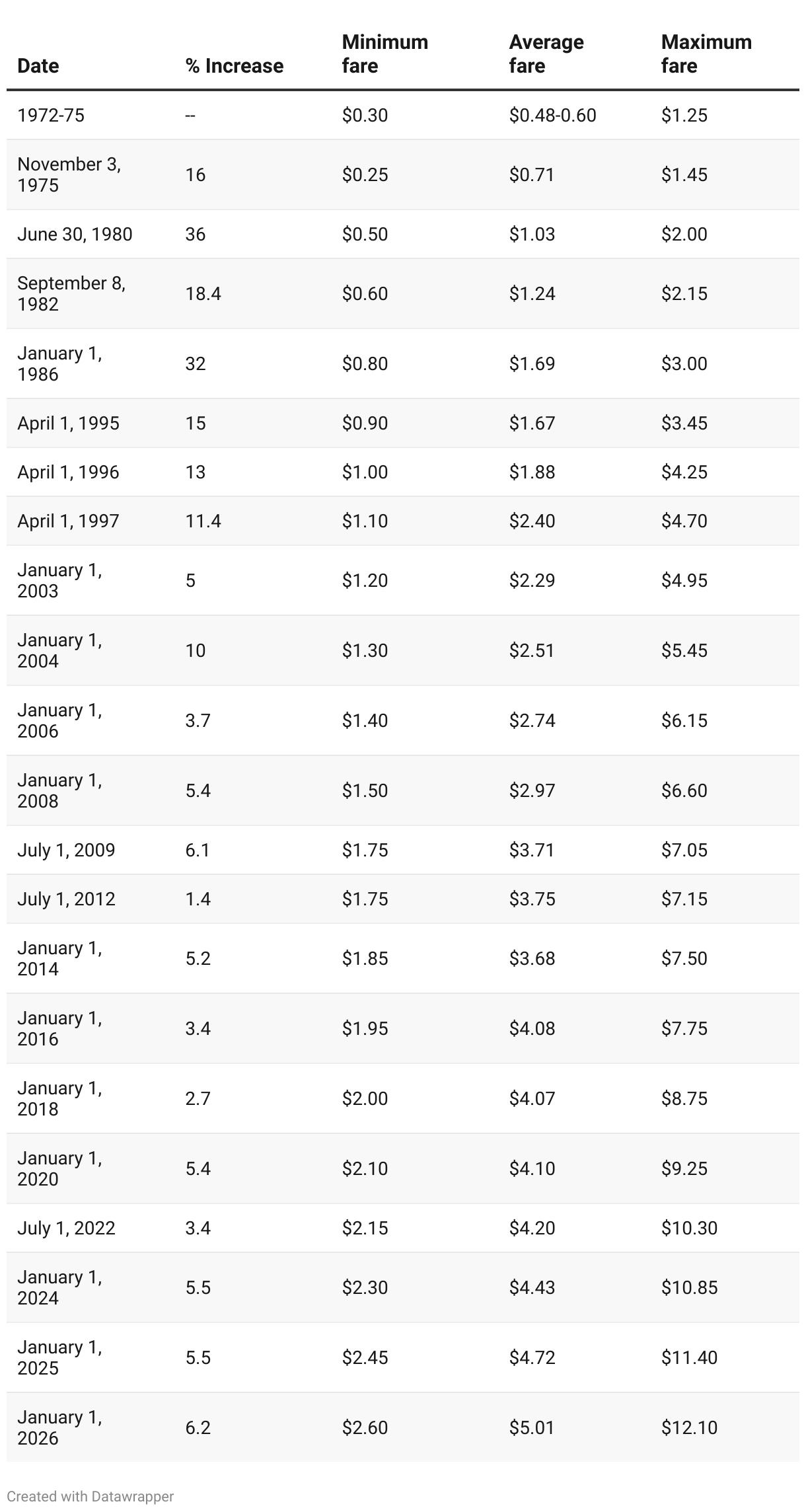
Task: Select the June 30, 1980 row date
Action: [x=75, y=235]
